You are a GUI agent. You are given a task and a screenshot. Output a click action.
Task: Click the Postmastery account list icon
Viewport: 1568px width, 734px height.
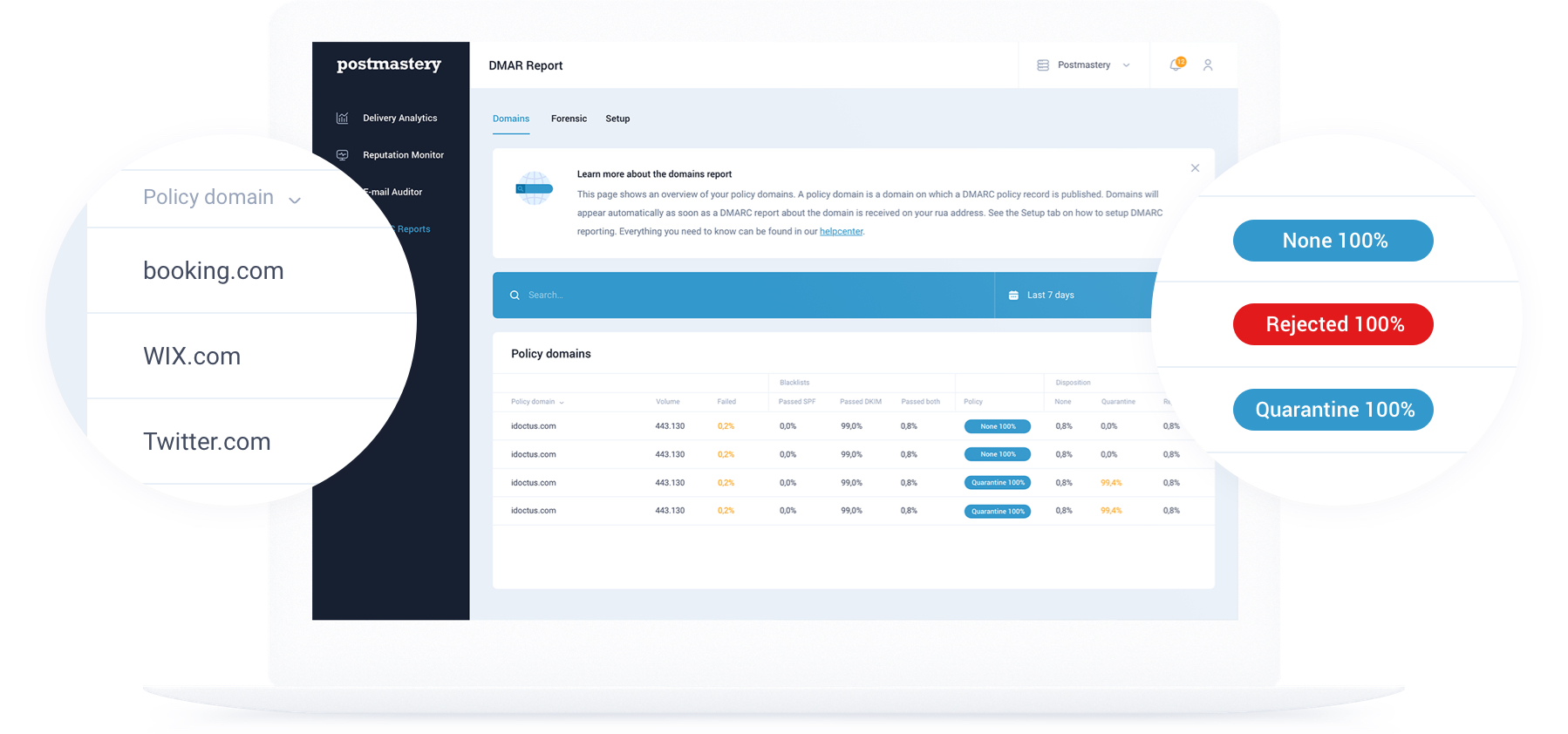pos(1043,65)
